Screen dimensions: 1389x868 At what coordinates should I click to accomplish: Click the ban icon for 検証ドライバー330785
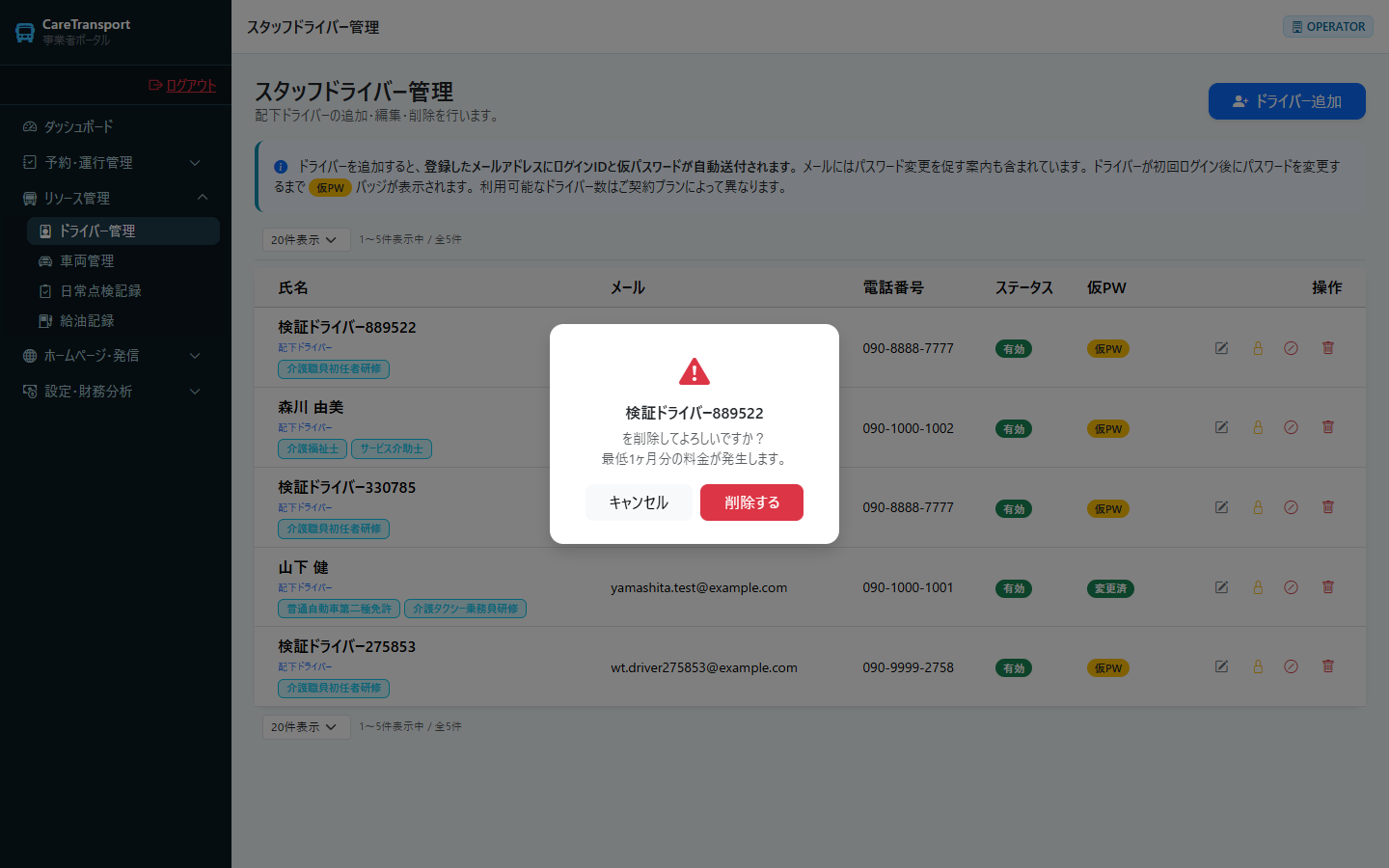click(x=1291, y=507)
